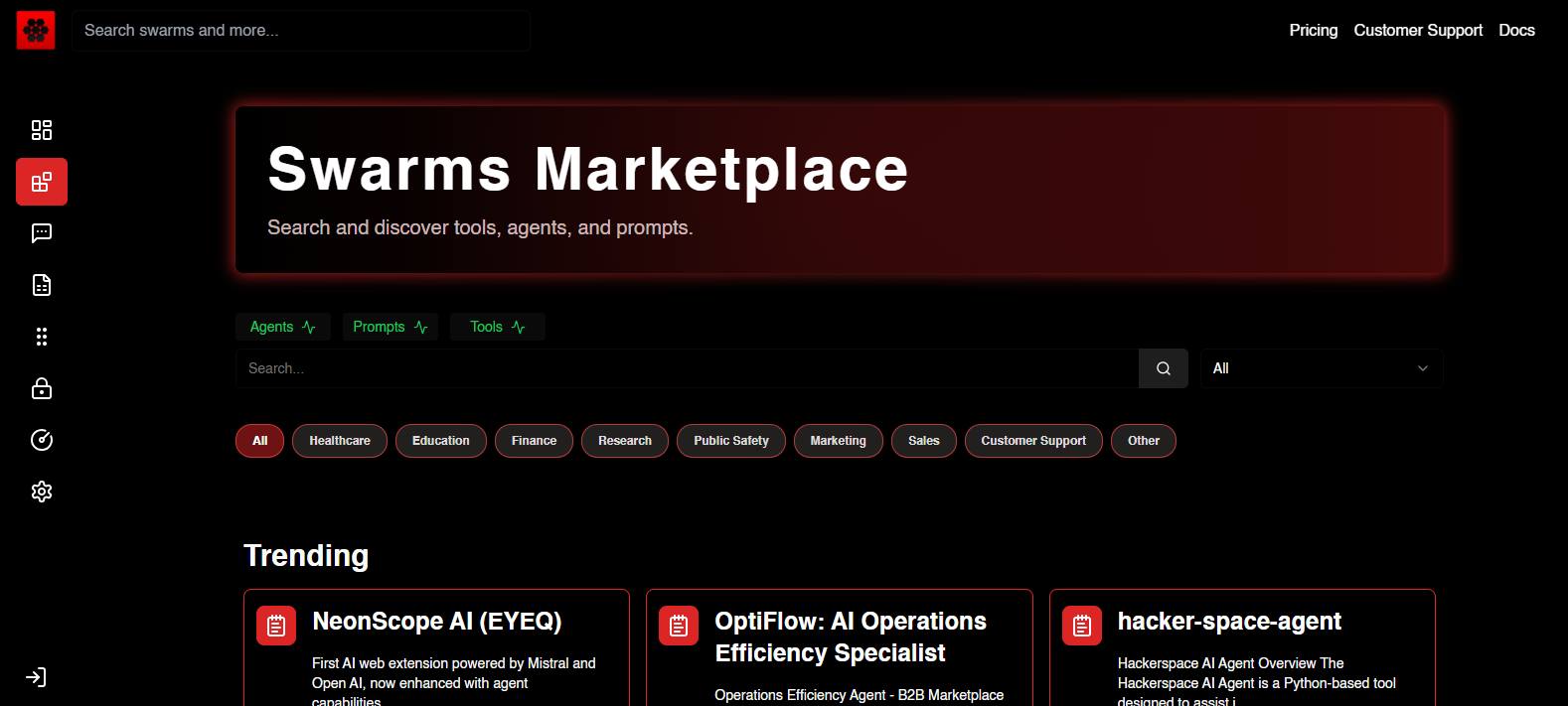1568x706 pixels.
Task: Click the Swarms Marketplace heading
Action: (x=588, y=169)
